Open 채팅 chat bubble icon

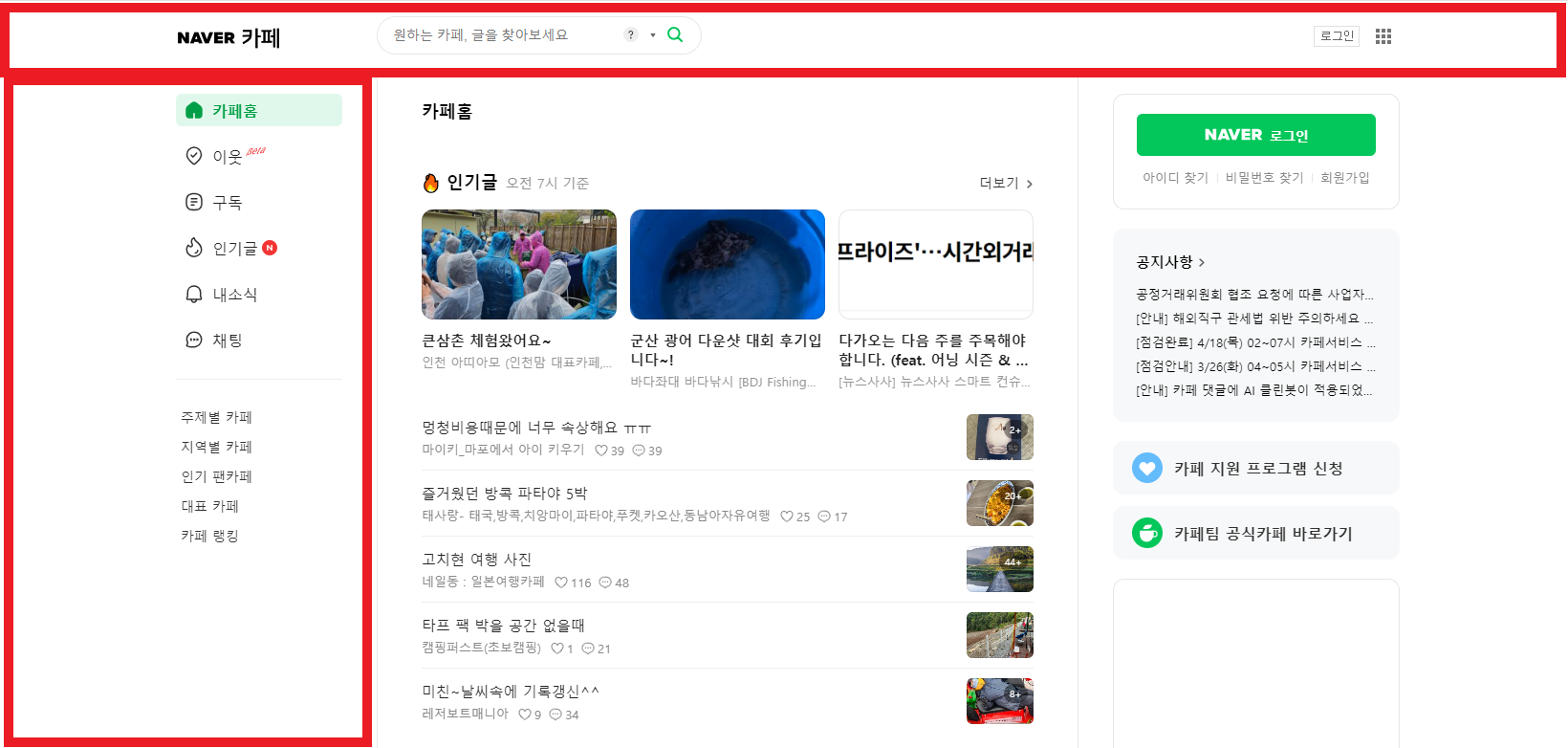point(194,340)
